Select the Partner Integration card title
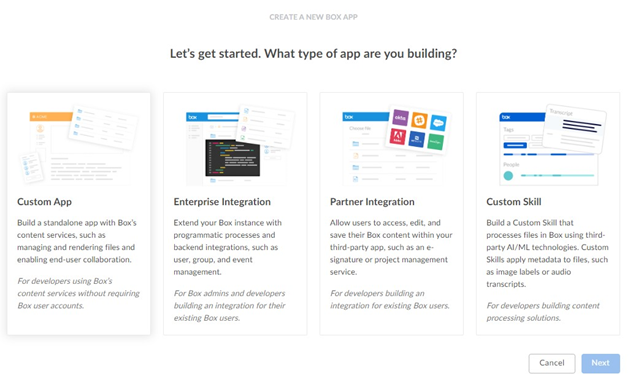 372,202
